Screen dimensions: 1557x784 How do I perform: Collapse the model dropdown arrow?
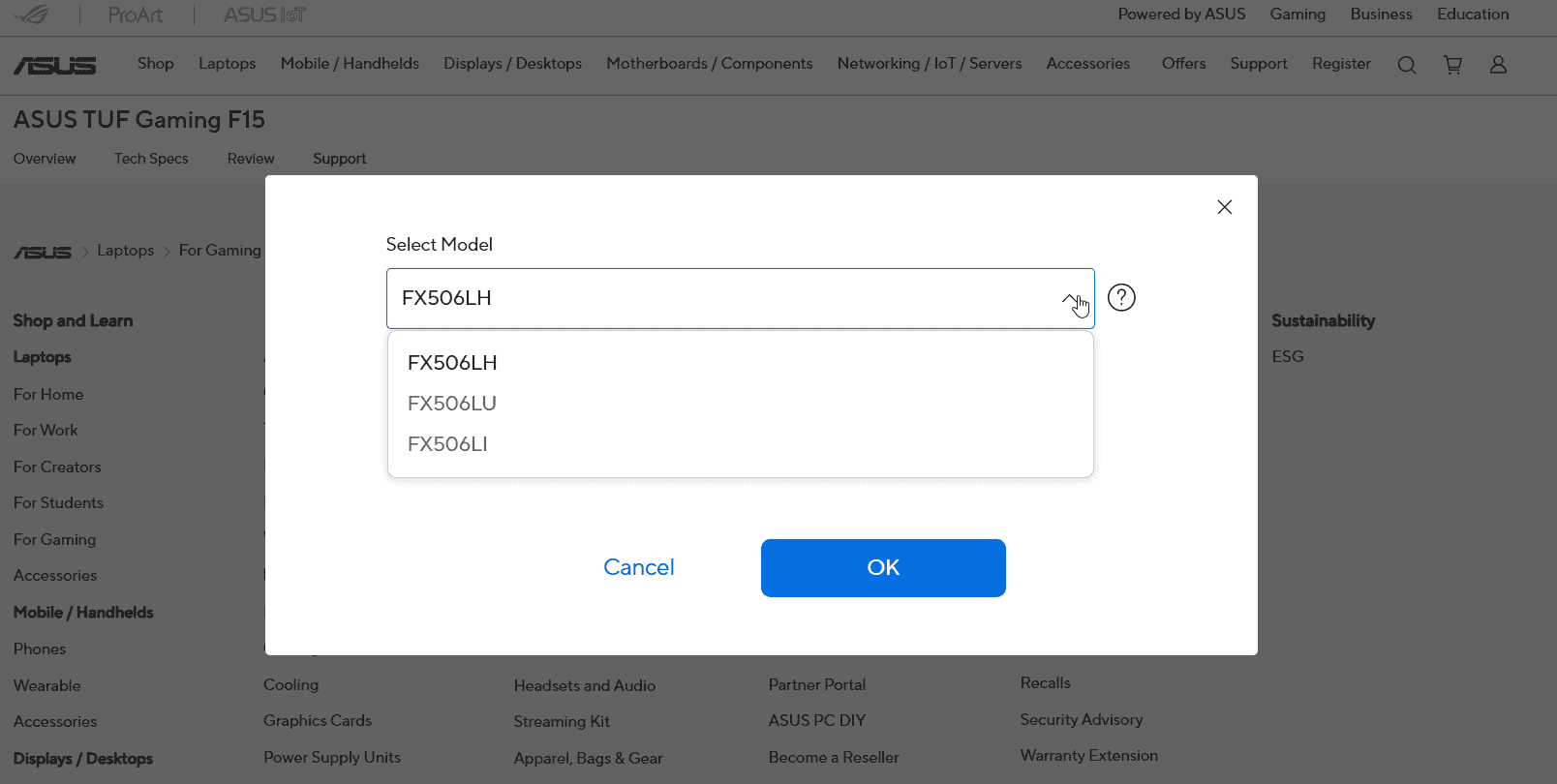[1070, 298]
